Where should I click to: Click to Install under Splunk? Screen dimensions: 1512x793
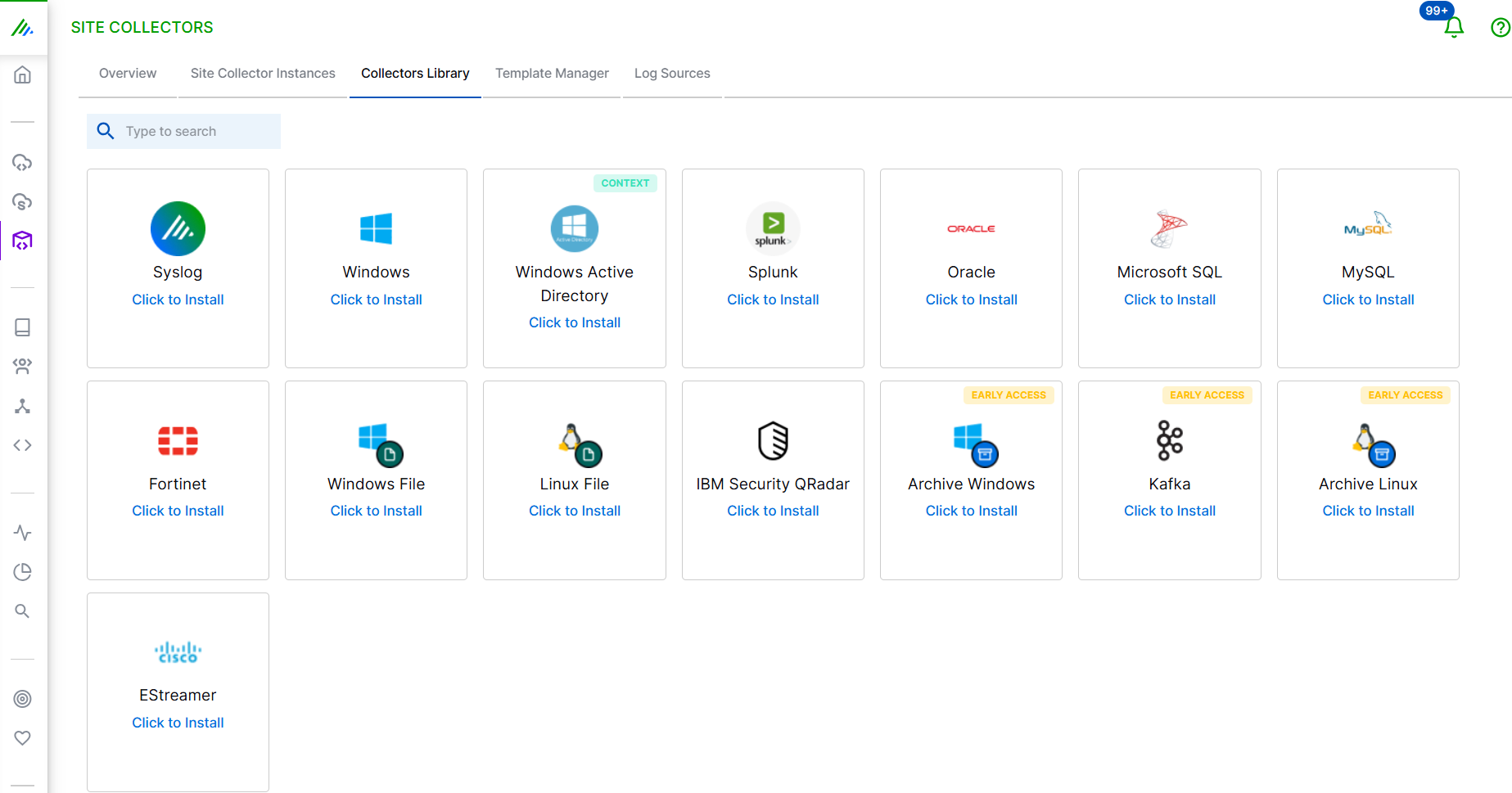pos(773,300)
